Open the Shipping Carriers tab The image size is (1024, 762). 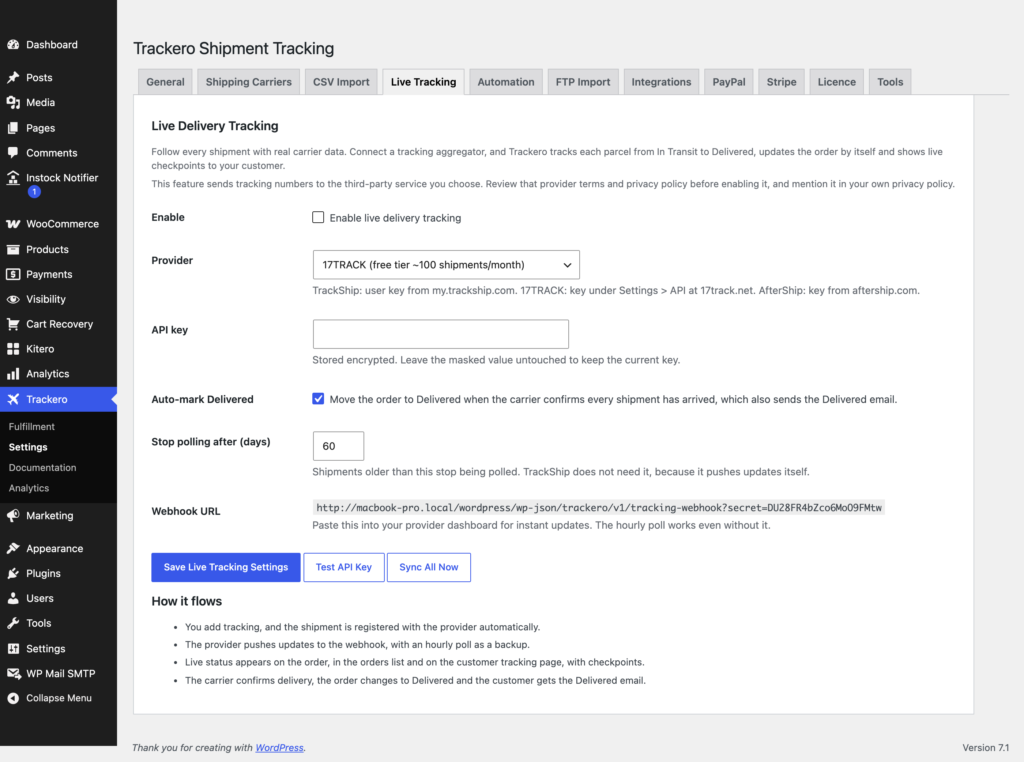pos(248,82)
